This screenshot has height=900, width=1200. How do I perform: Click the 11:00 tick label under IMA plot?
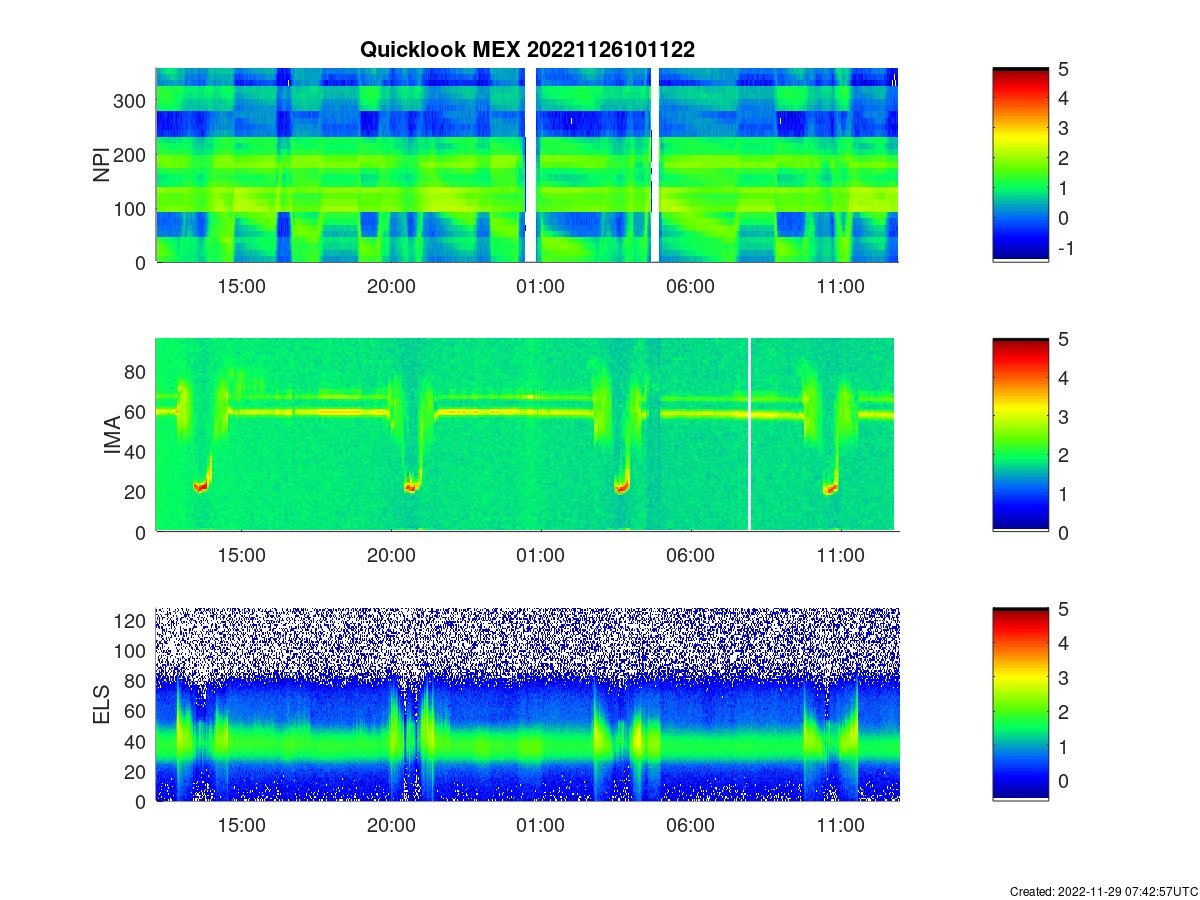pos(840,556)
